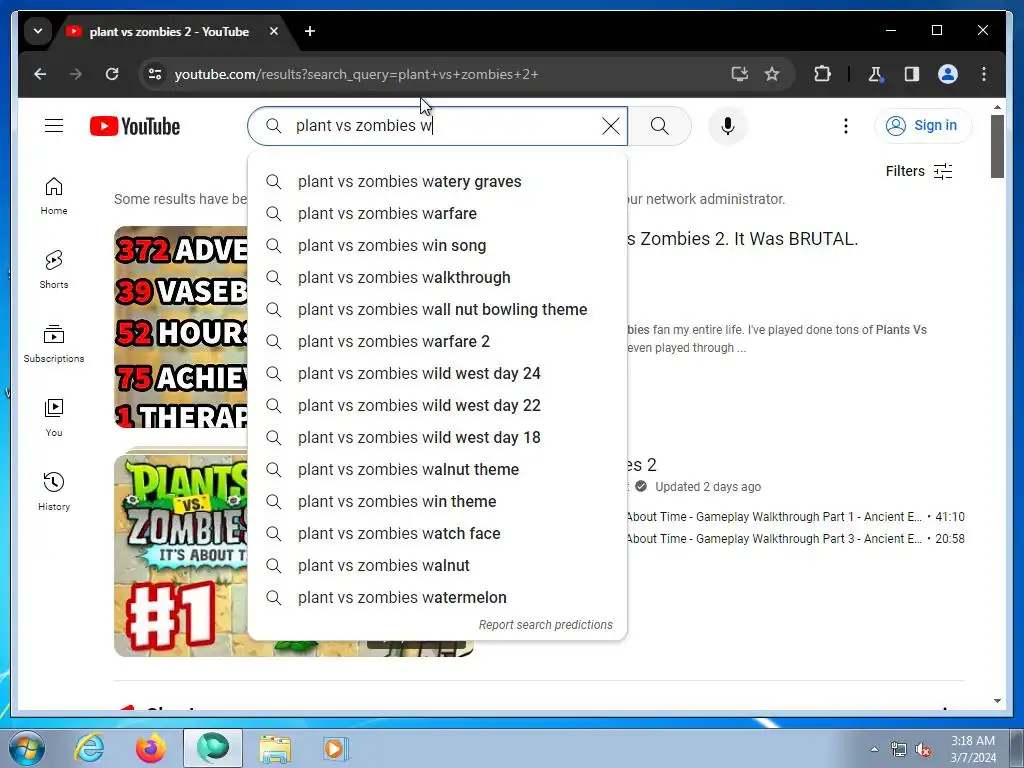
Task: Bookmark this page with the star
Action: pyautogui.click(x=772, y=74)
